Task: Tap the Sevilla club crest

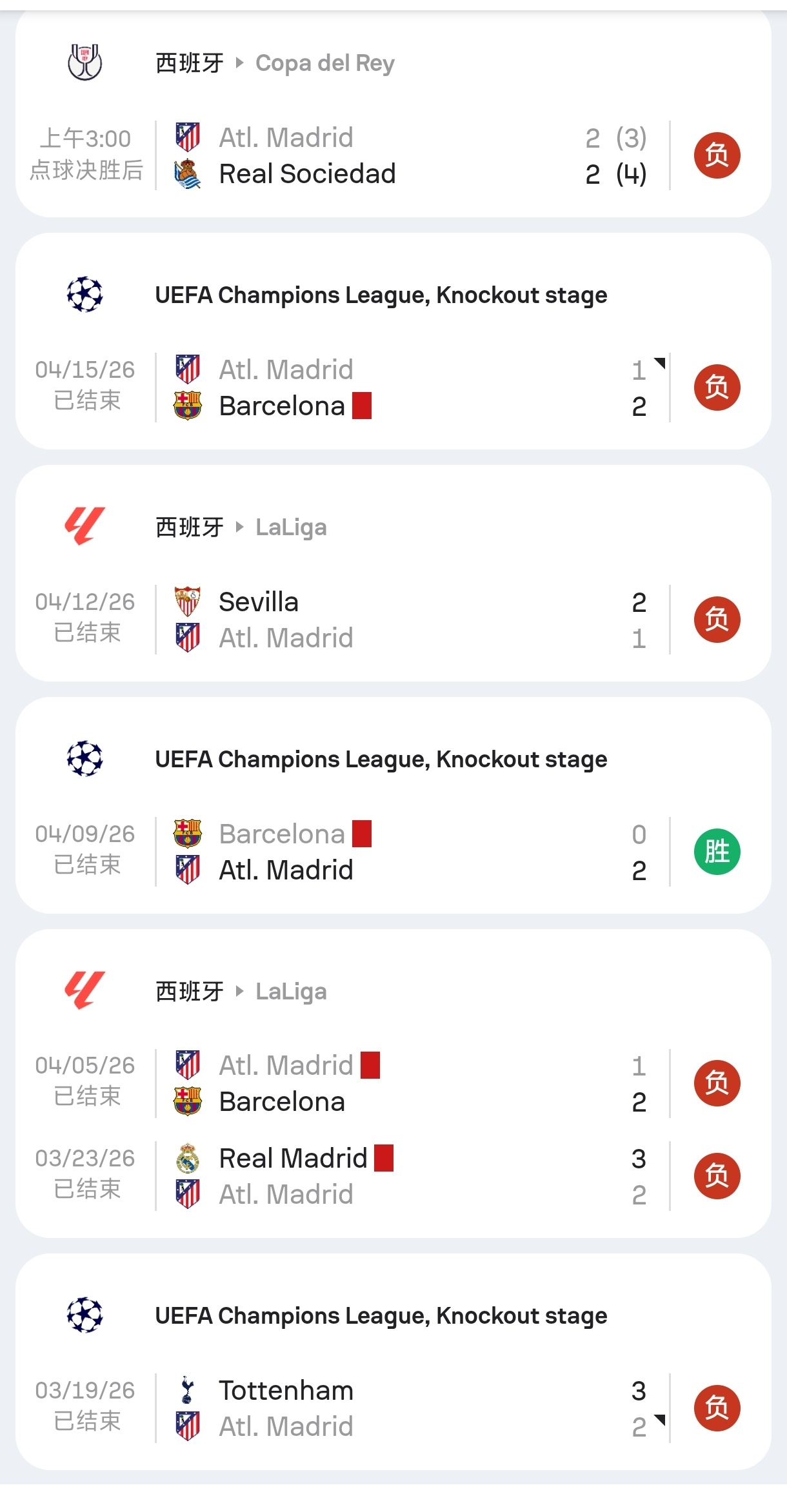Action: pyautogui.click(x=188, y=602)
